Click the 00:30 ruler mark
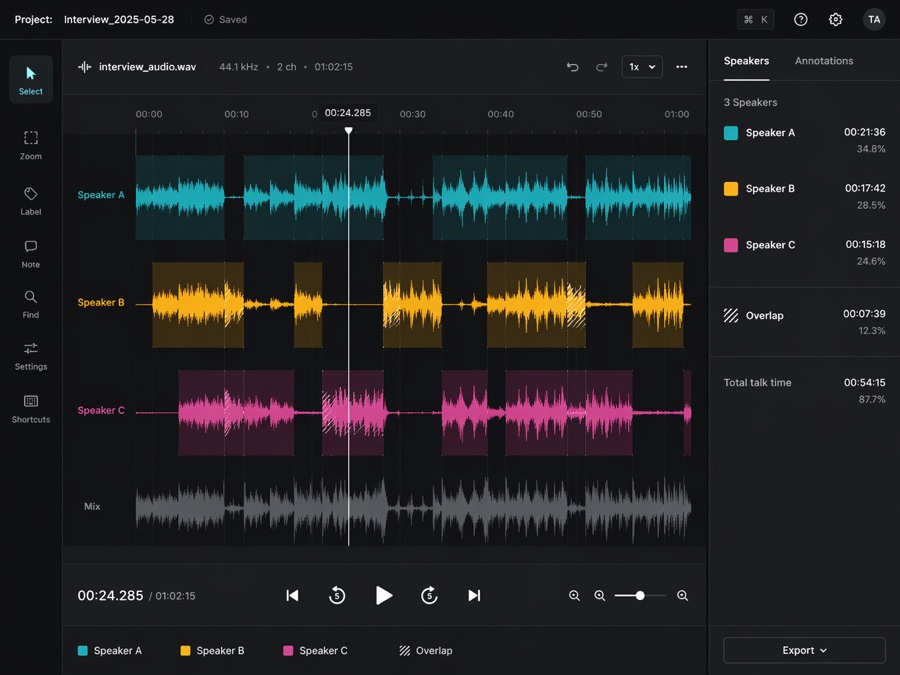Viewport: 900px width, 675px height. (413, 114)
